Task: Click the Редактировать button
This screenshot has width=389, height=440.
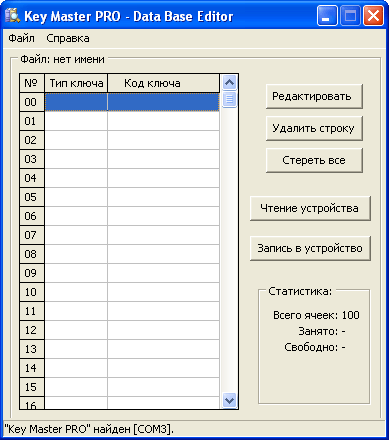Action: click(x=314, y=96)
